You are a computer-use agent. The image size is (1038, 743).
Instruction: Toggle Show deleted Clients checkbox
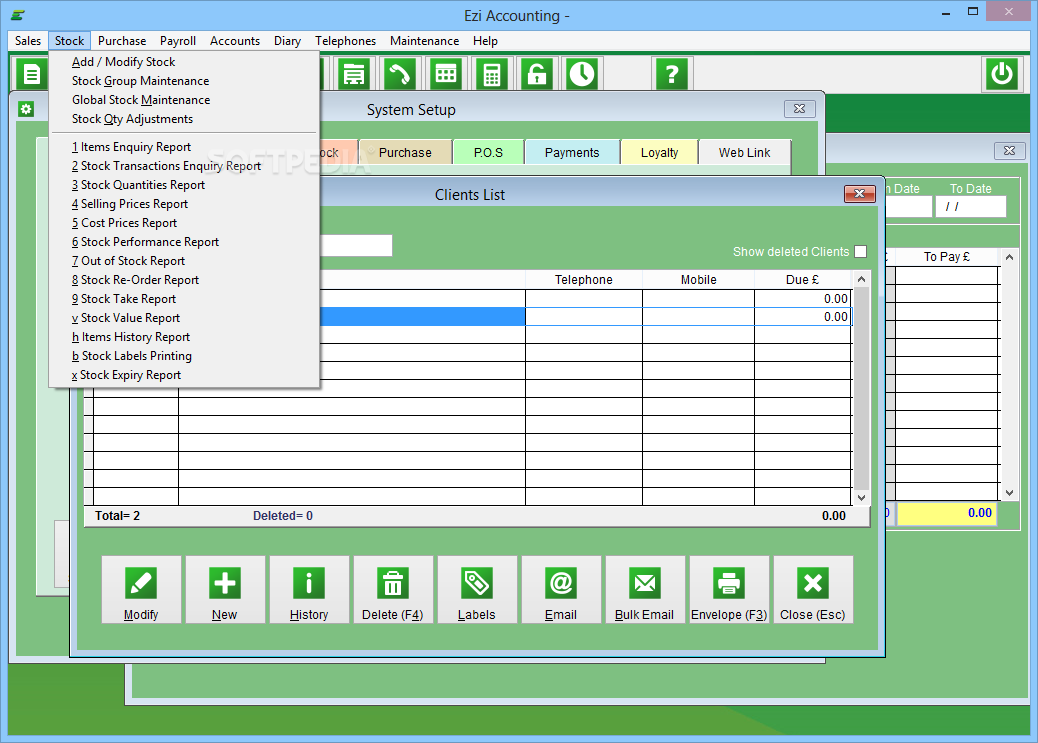(861, 252)
